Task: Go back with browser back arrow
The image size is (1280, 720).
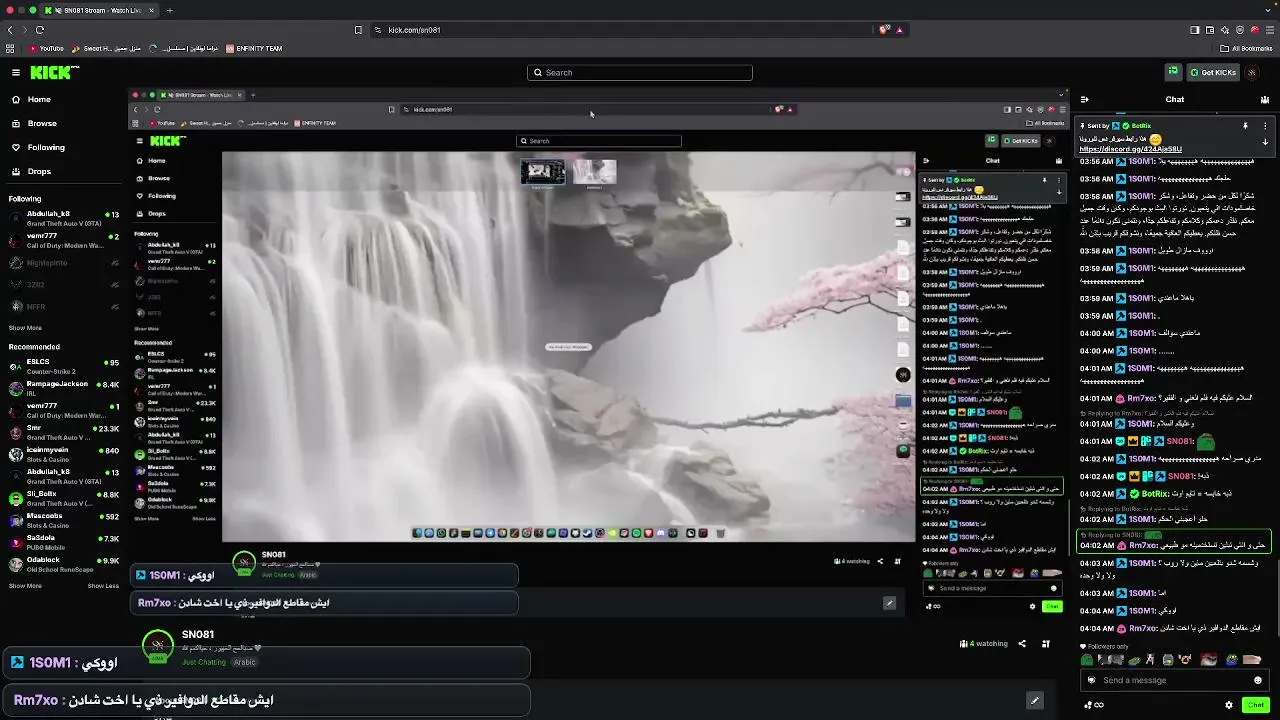Action: [10, 30]
